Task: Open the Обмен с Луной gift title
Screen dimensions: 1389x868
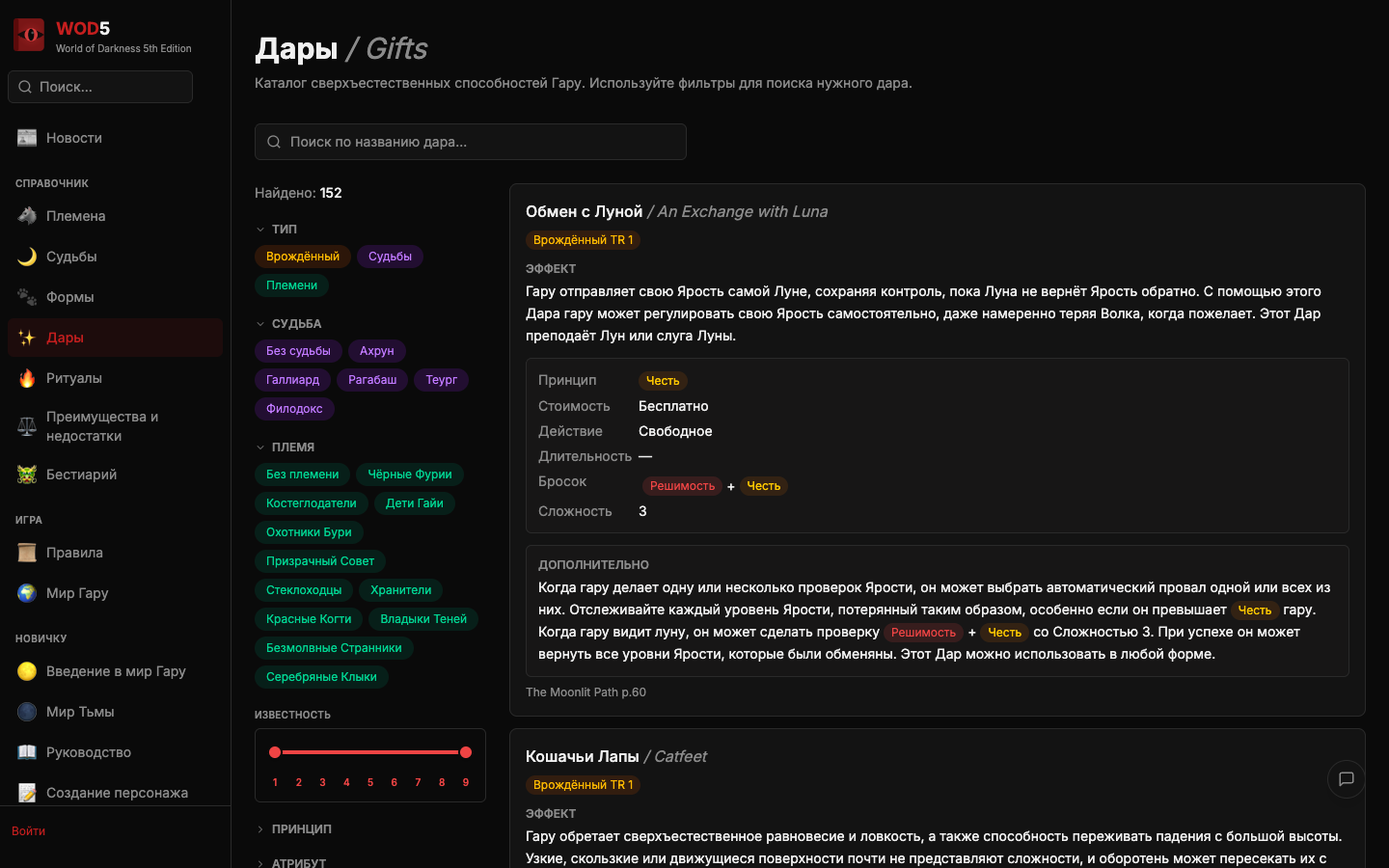Action: (584, 212)
